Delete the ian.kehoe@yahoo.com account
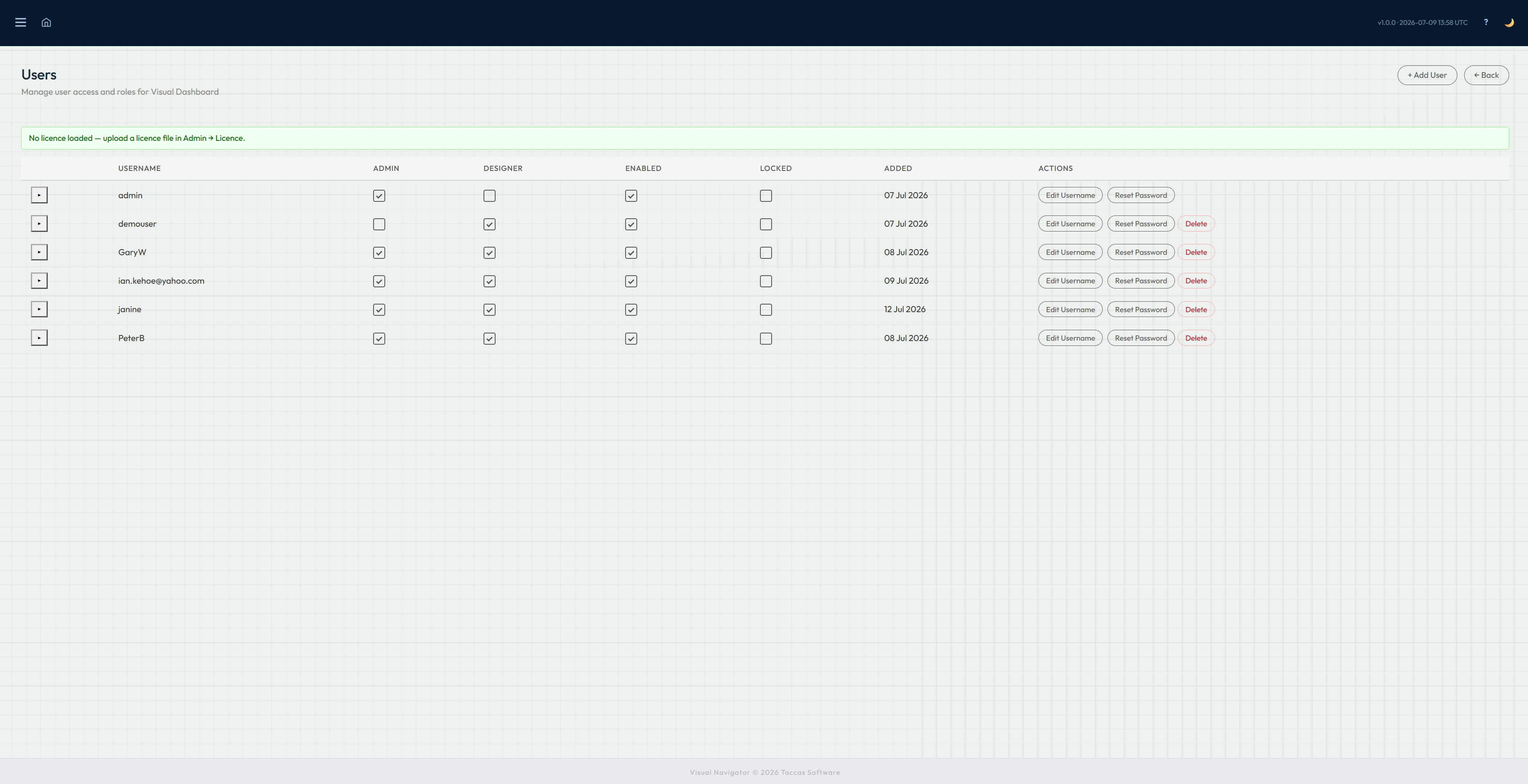This screenshot has width=1528, height=784. coord(1196,280)
